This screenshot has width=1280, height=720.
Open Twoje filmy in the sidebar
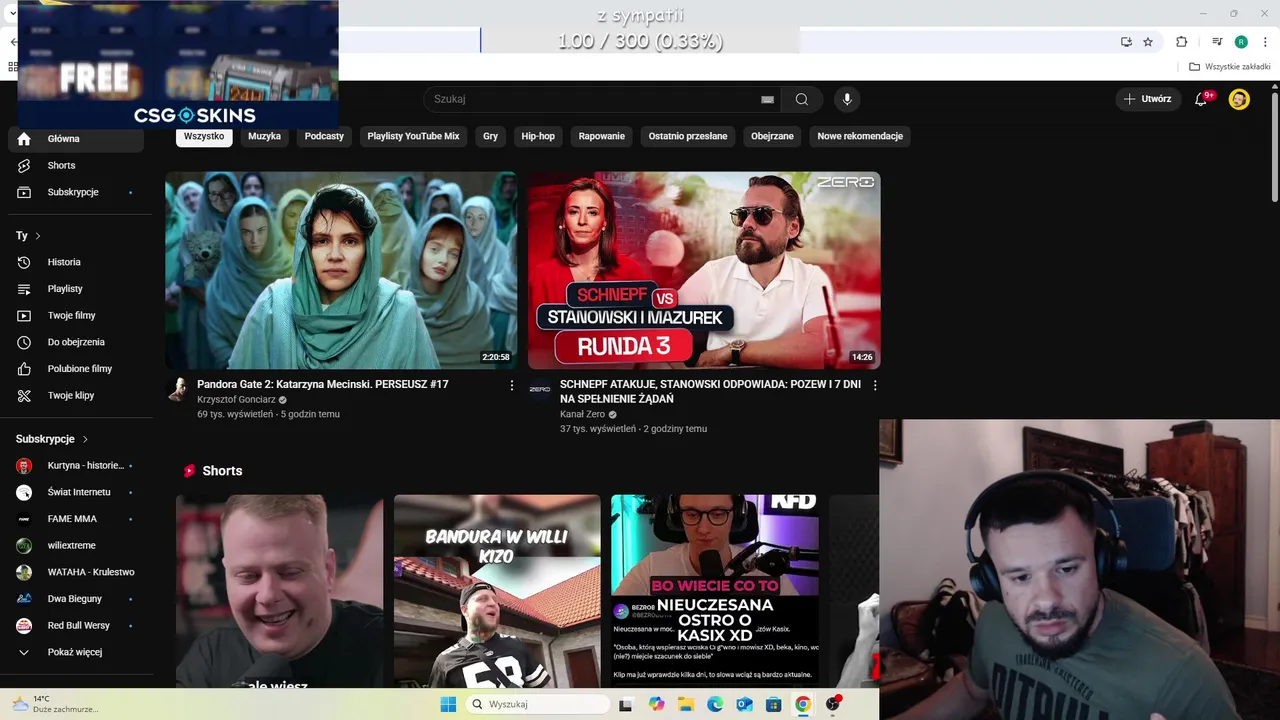point(76,315)
